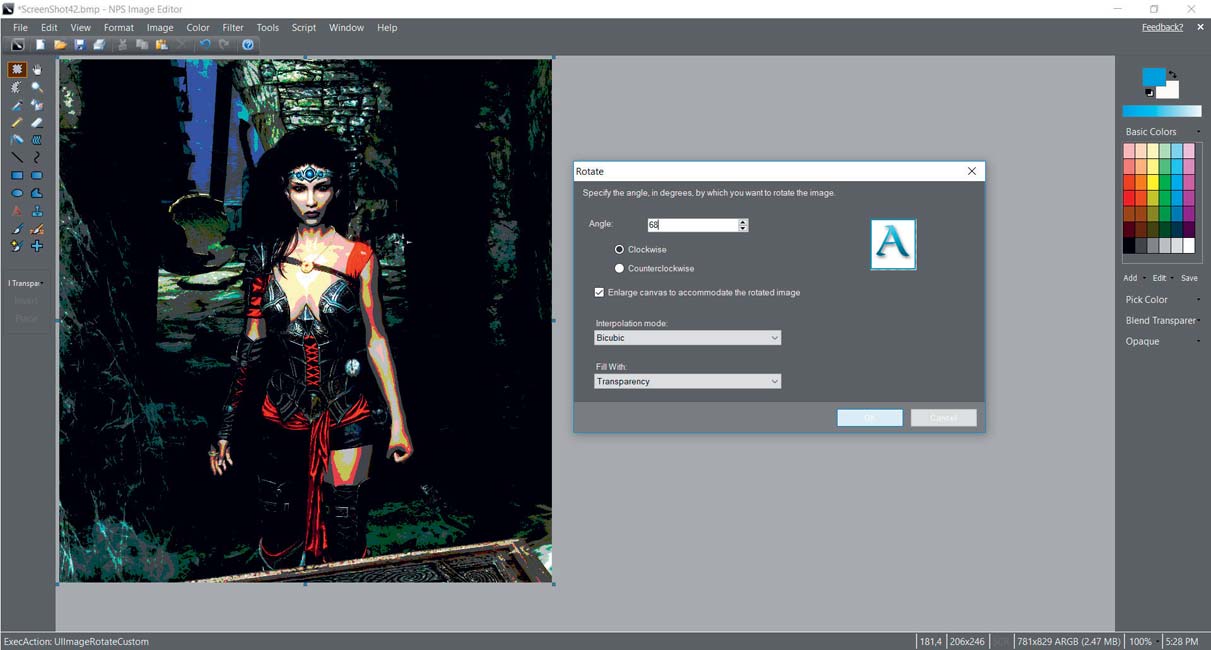This screenshot has width=1211, height=650.
Task: Pick yellow swatch in Basic Colors
Action: [x=1152, y=183]
